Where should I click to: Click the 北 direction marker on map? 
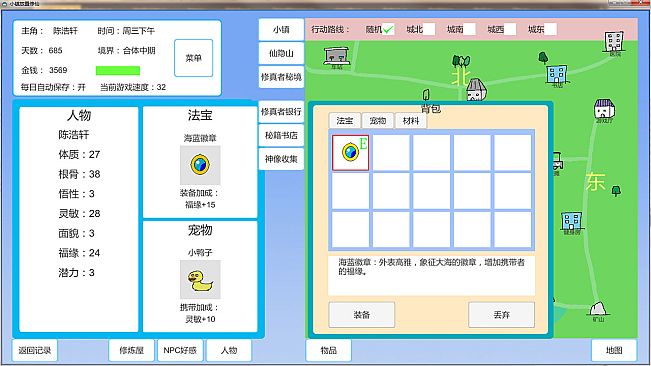tap(460, 76)
